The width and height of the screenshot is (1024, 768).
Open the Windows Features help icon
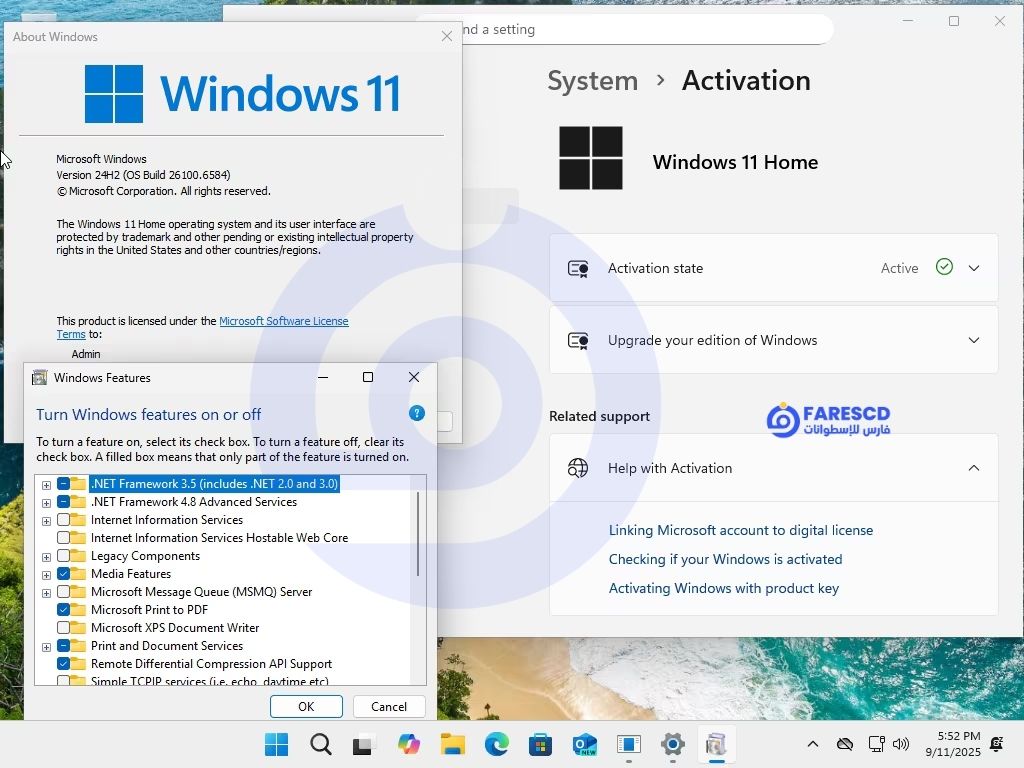(417, 414)
